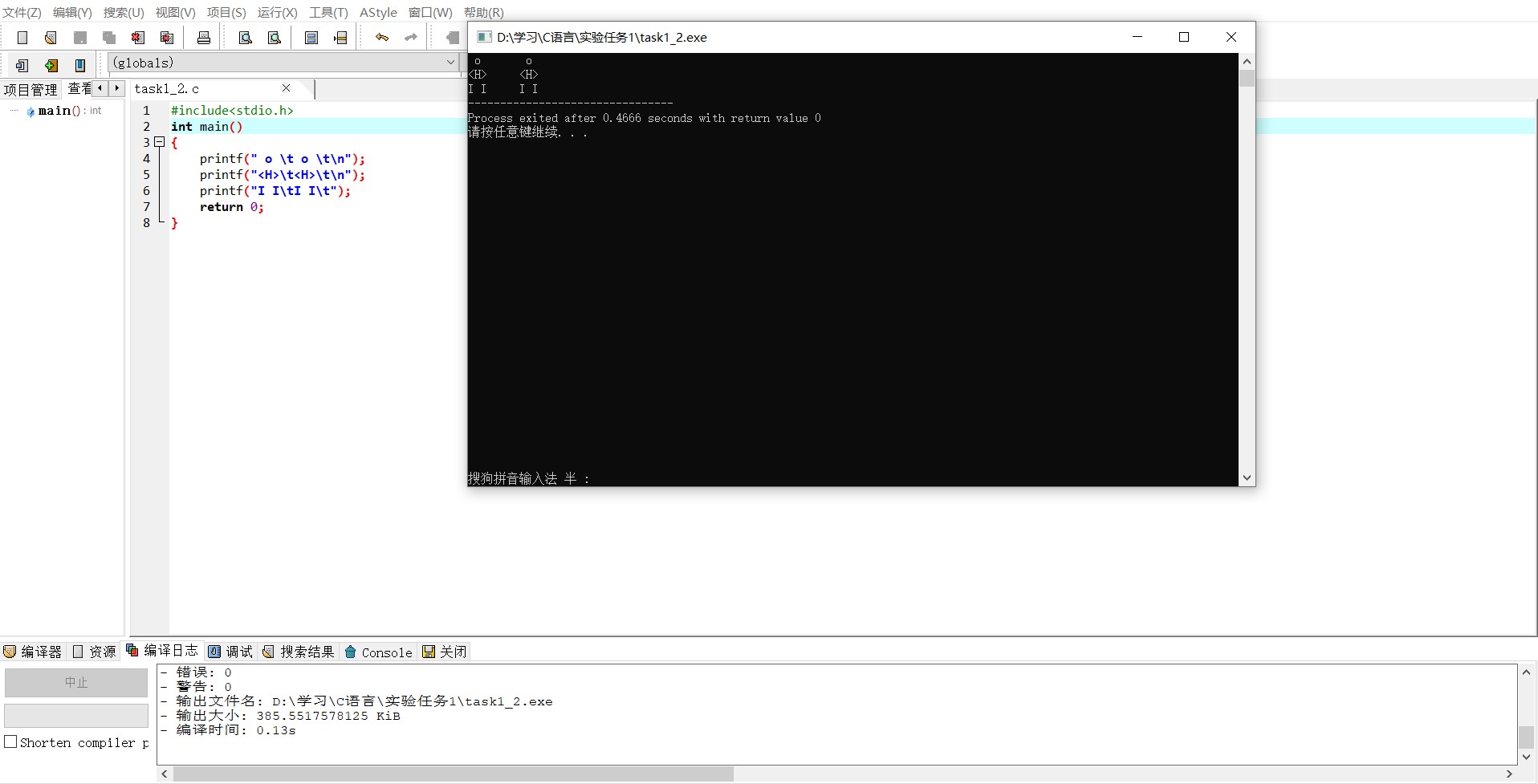Switch to 项目管理 sidebar tab
The image size is (1538, 784).
tap(31, 89)
